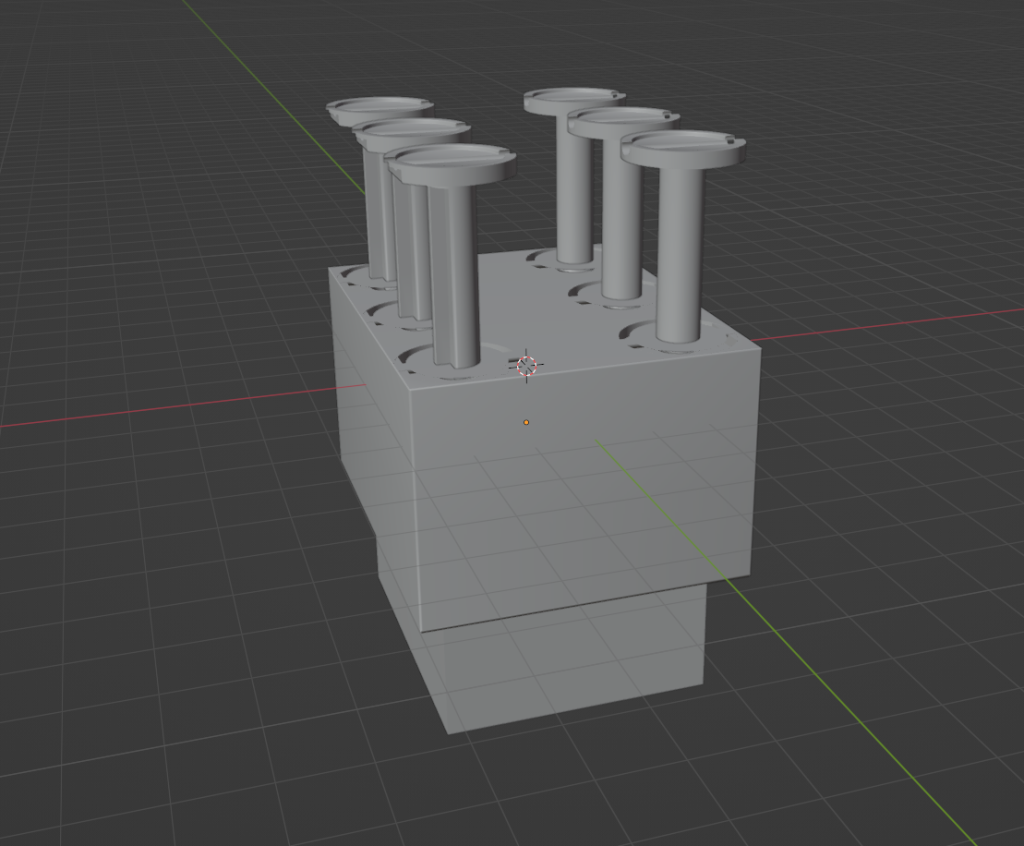
Task: Pick the rearmost valve disc in right row
Action: [571, 99]
